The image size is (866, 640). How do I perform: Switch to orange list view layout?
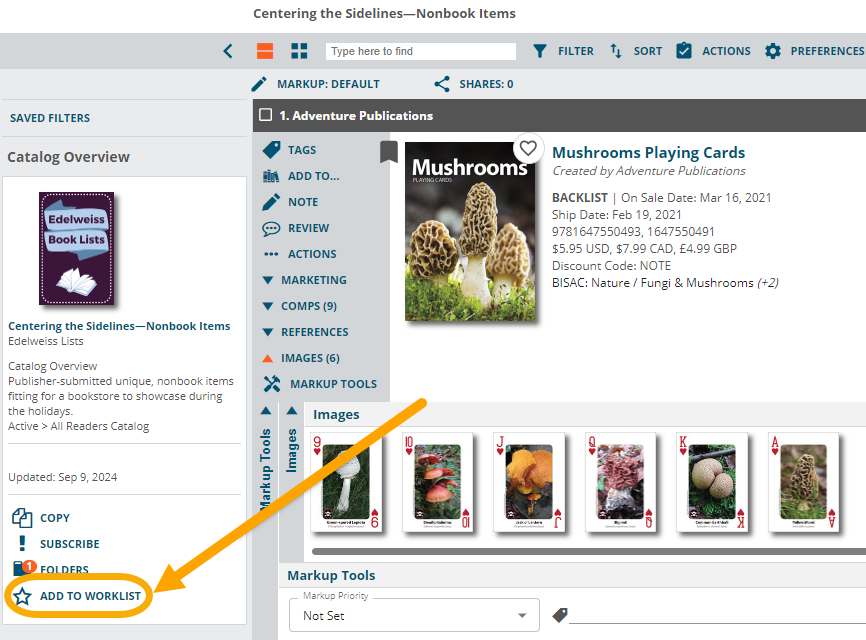(265, 51)
